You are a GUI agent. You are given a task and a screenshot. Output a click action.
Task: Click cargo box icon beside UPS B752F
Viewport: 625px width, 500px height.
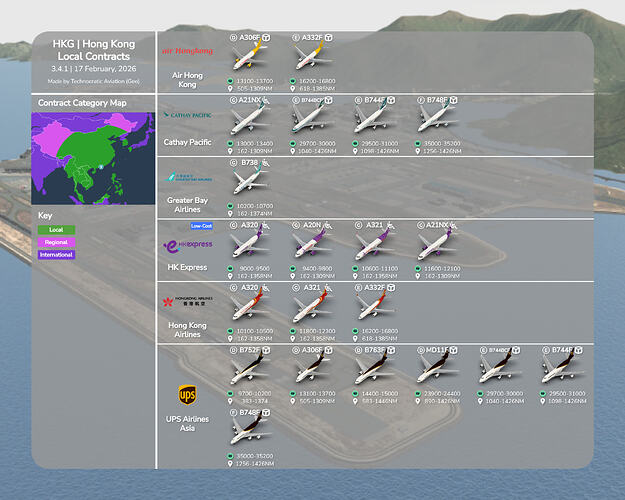pyautogui.click(x=266, y=350)
